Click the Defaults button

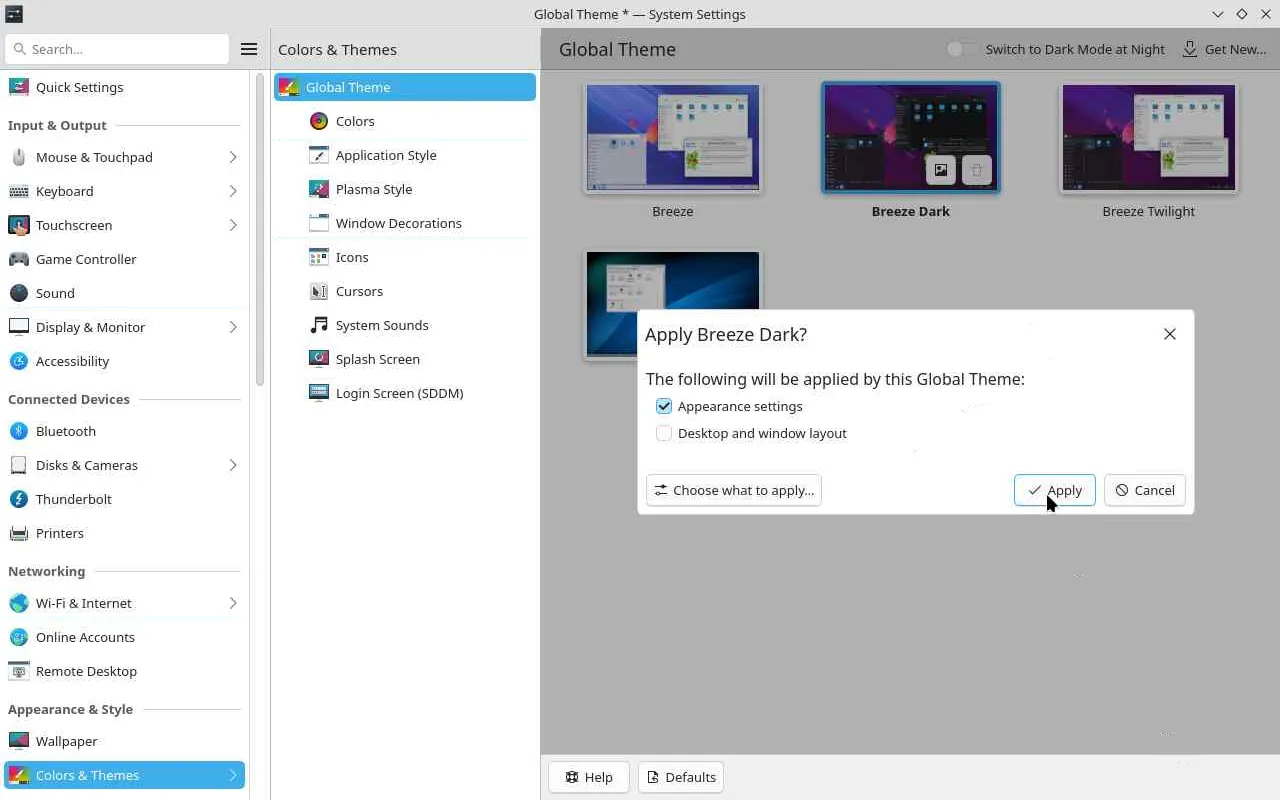pos(680,777)
